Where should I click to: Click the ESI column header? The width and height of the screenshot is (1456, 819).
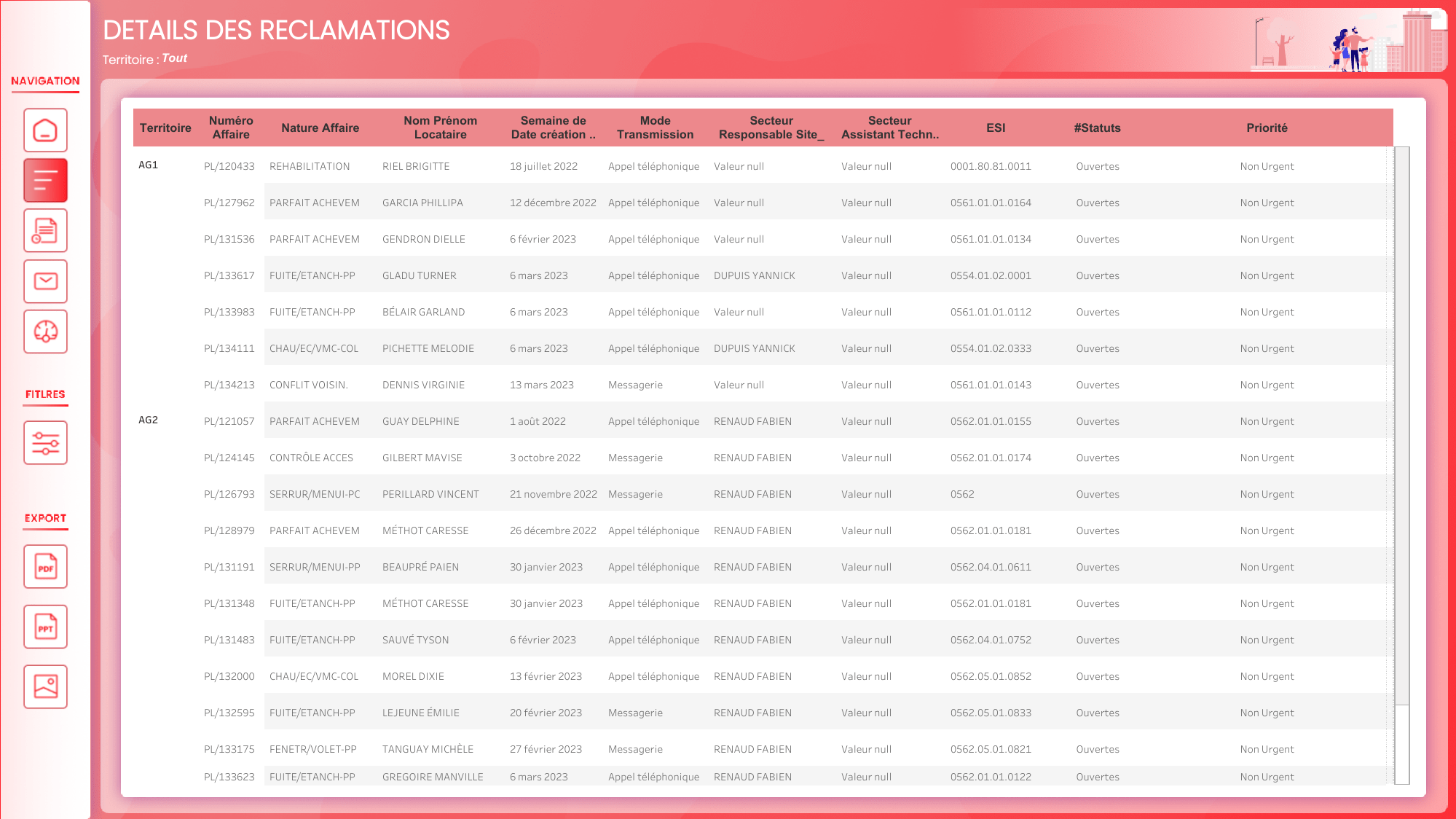(x=996, y=128)
